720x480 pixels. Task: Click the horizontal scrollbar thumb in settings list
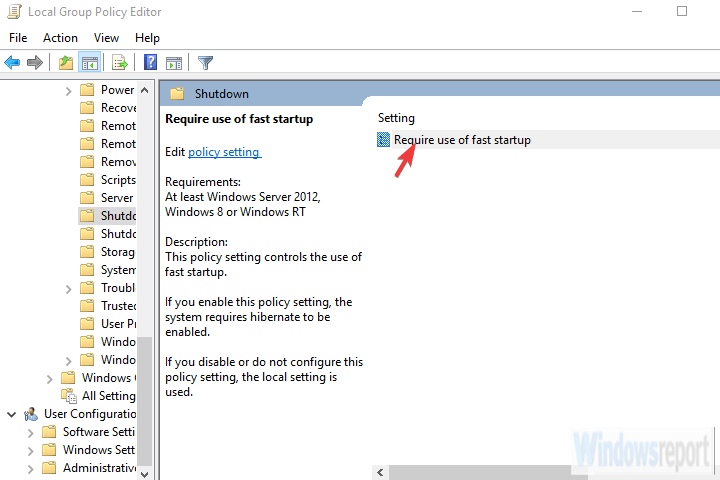click(x=488, y=473)
